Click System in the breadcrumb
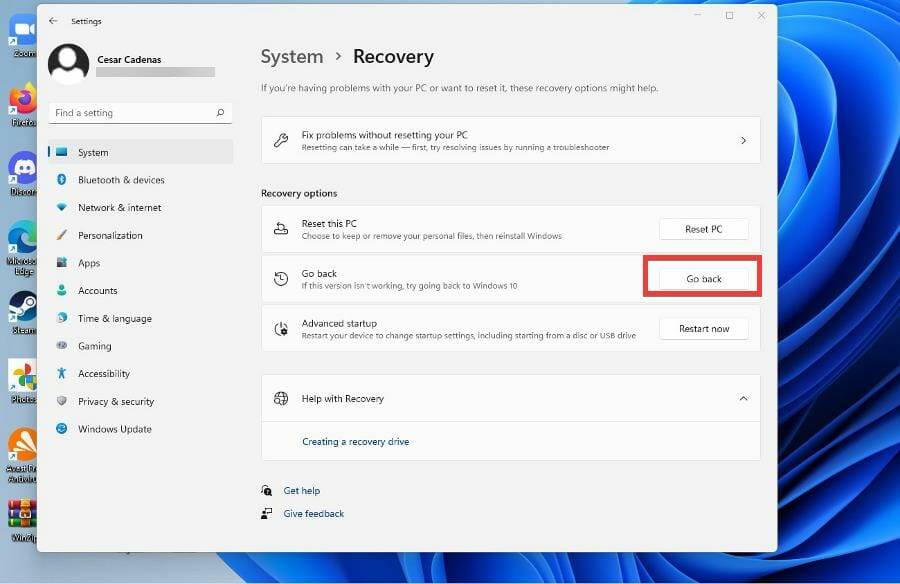The width and height of the screenshot is (900, 584). (292, 56)
